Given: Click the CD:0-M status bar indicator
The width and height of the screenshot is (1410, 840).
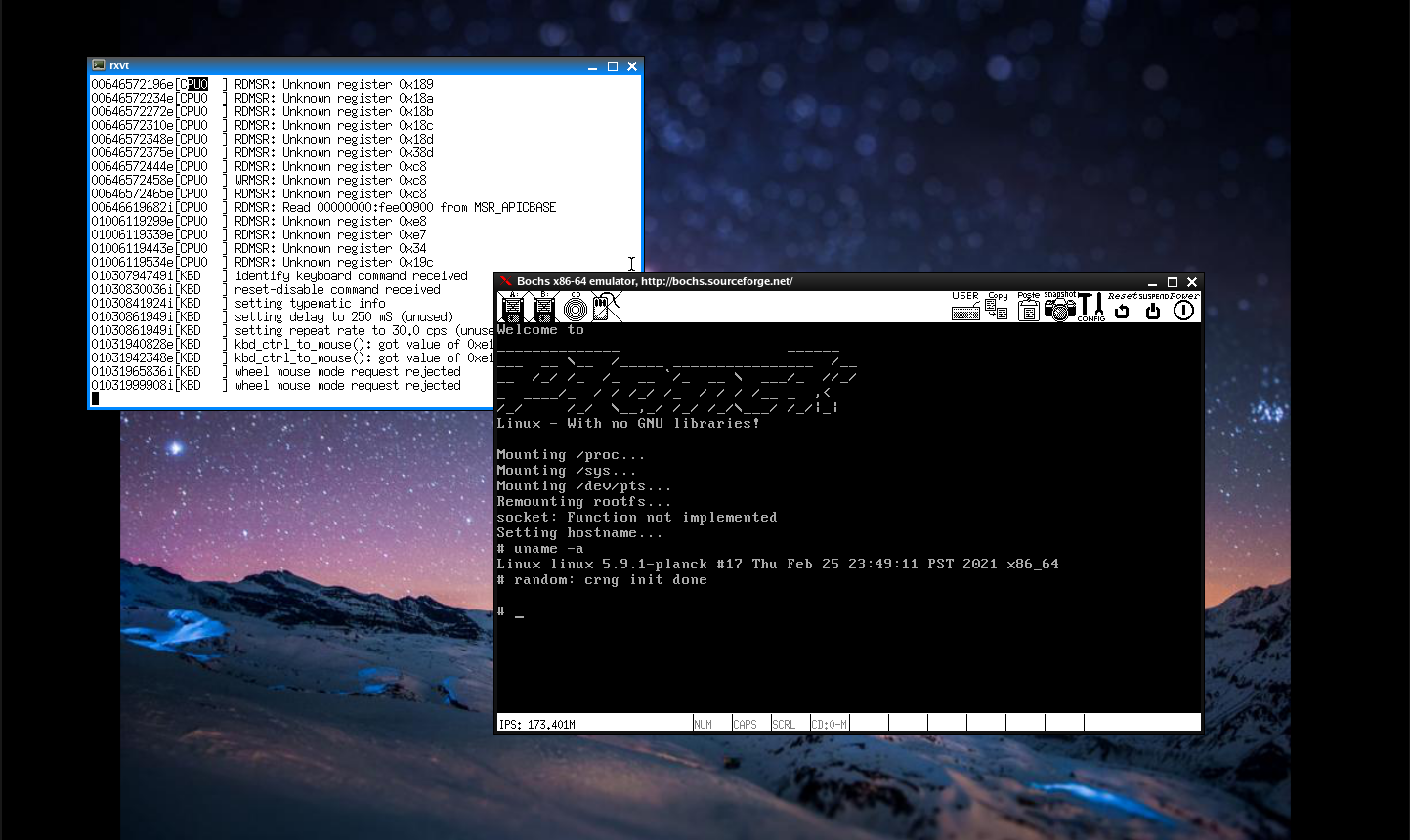Looking at the screenshot, I should (829, 724).
